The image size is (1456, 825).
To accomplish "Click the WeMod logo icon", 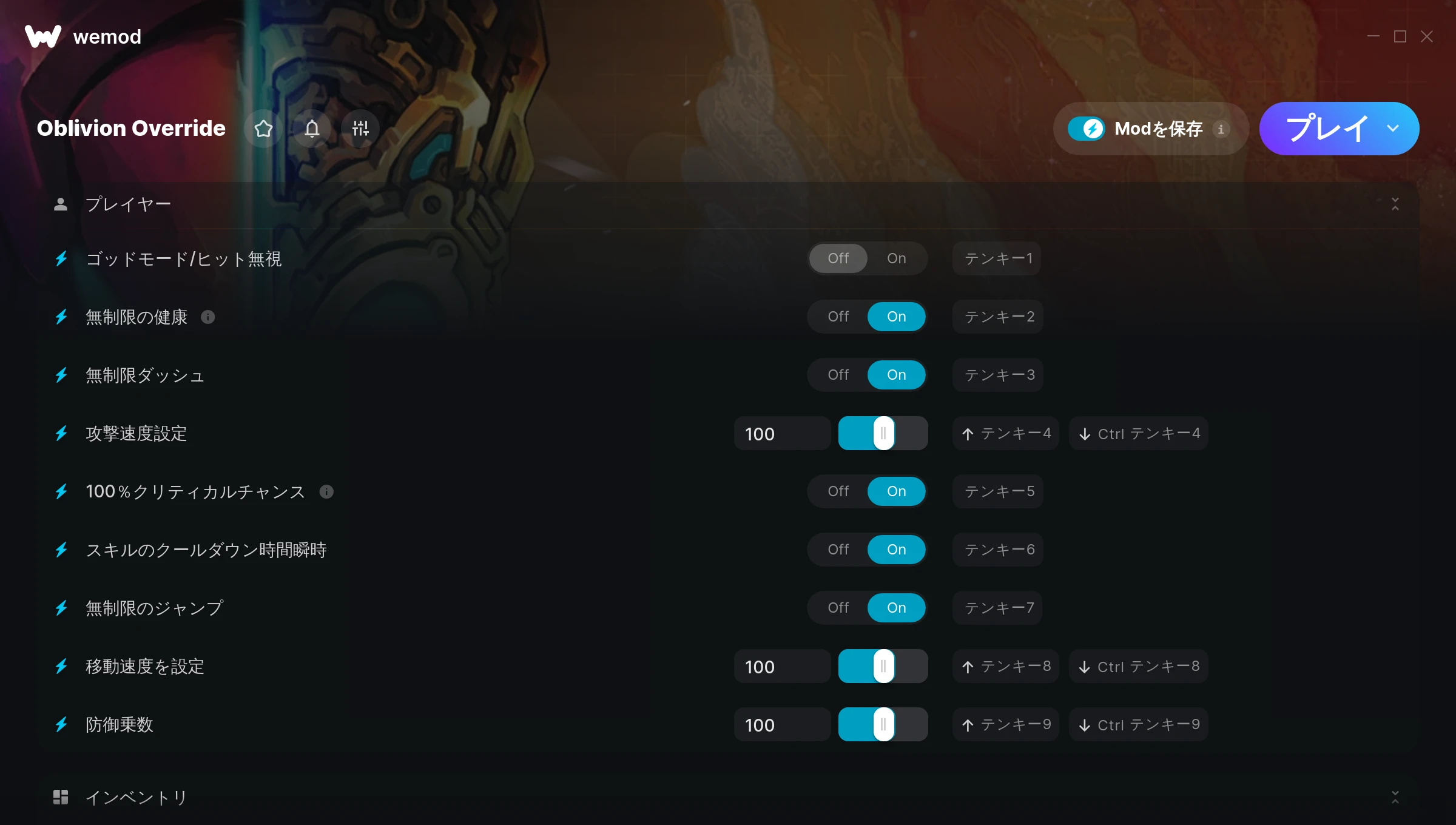I will click(x=42, y=36).
